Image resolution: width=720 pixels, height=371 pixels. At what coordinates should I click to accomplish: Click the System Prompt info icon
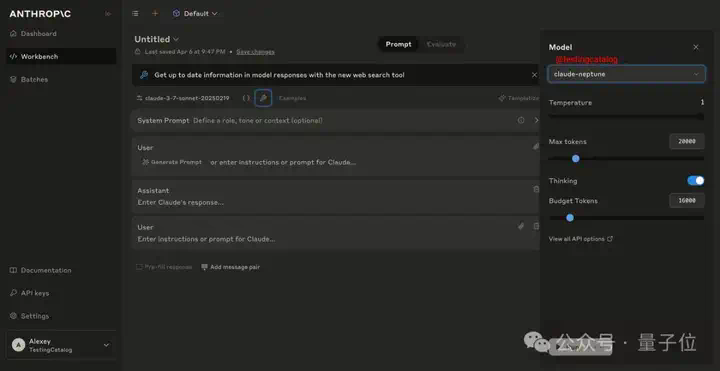tap(521, 120)
